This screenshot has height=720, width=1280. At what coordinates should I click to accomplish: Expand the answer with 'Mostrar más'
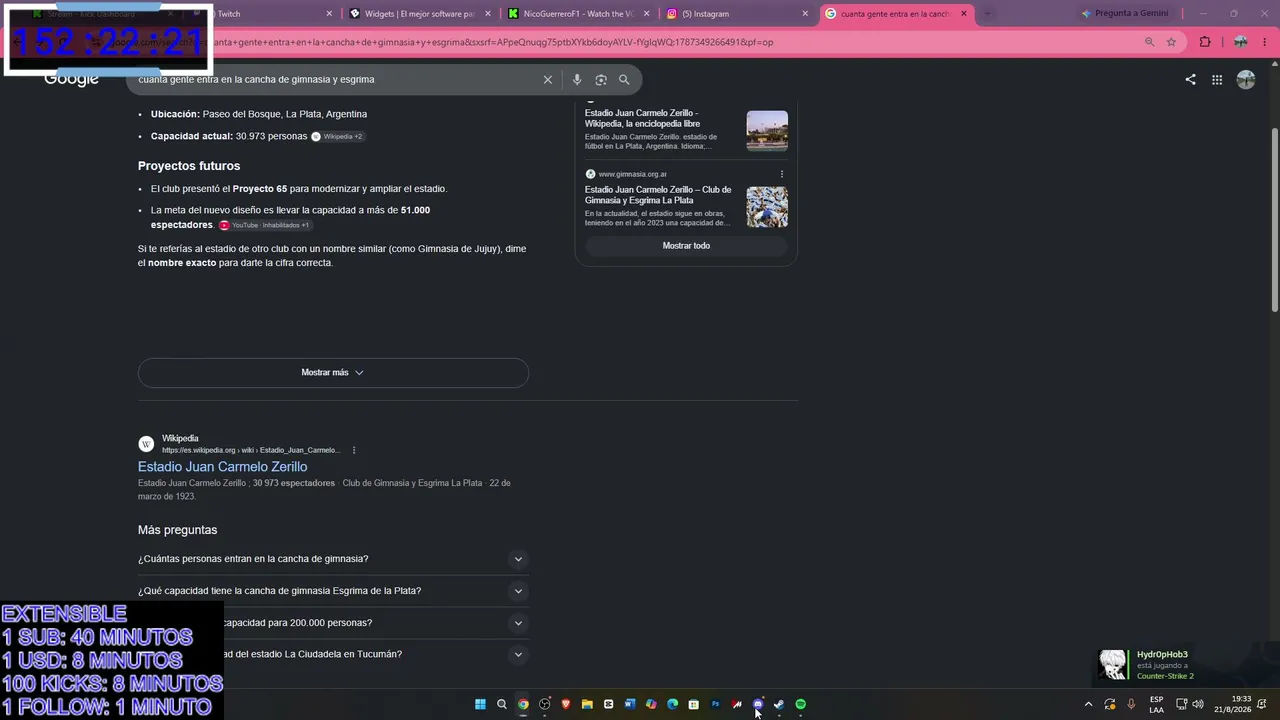click(x=333, y=373)
